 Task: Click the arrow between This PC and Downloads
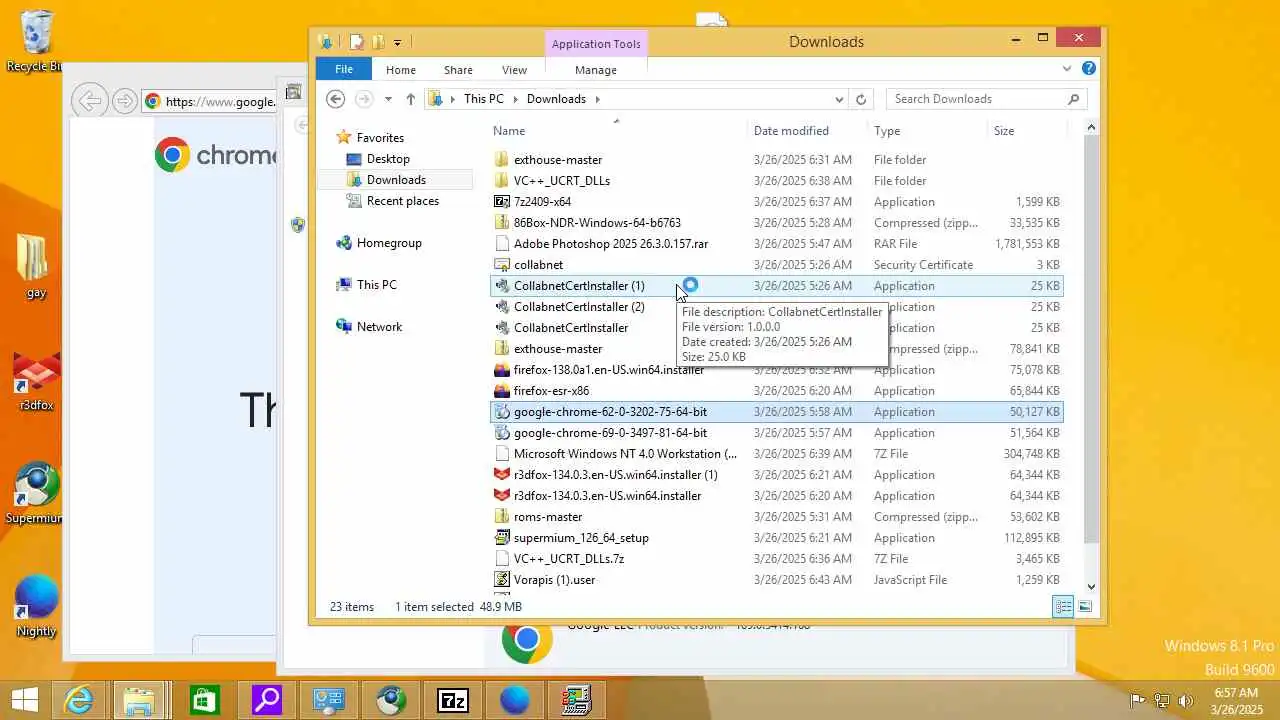click(516, 99)
